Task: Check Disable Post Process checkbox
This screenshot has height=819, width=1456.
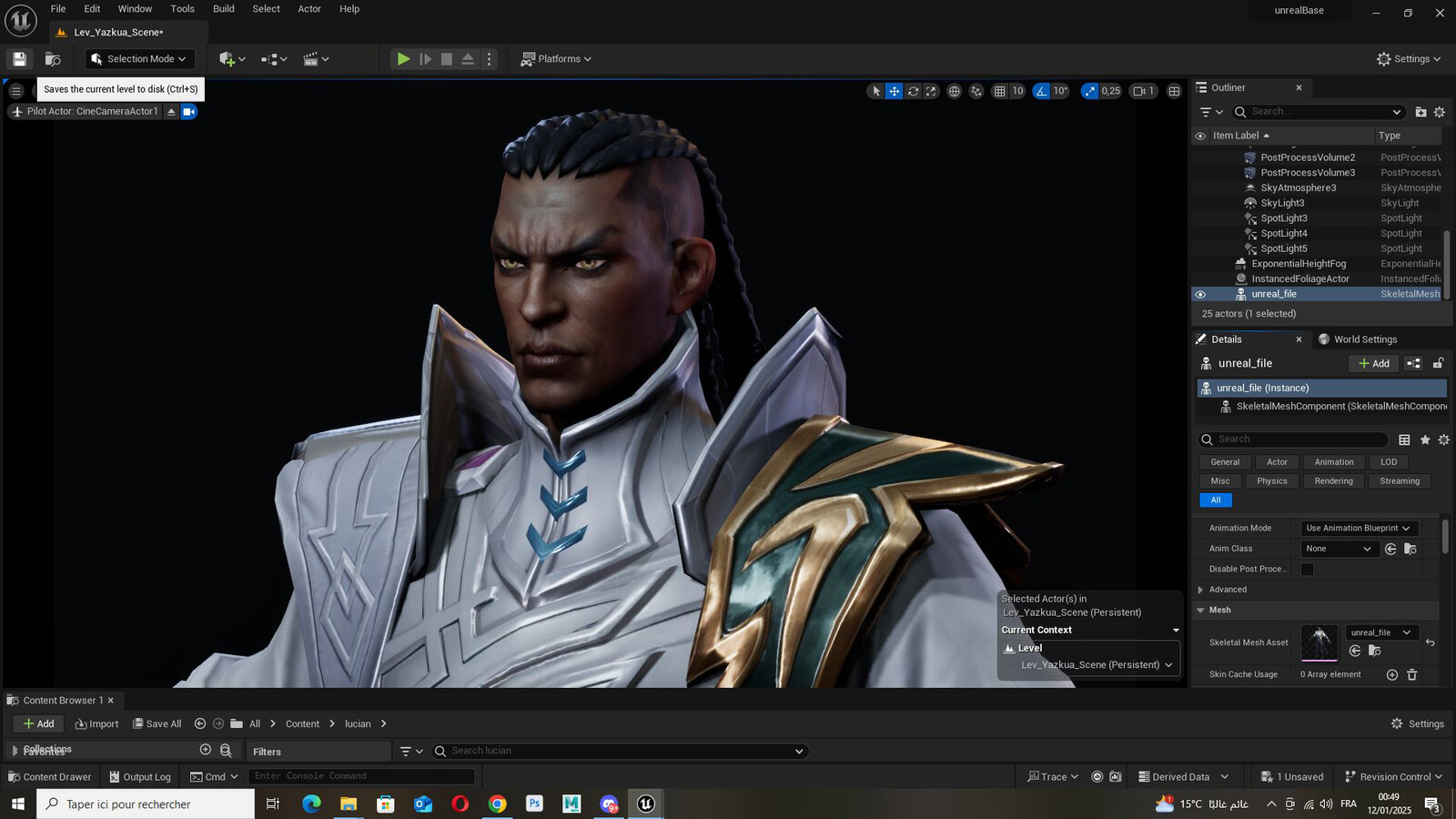Action: (1307, 570)
